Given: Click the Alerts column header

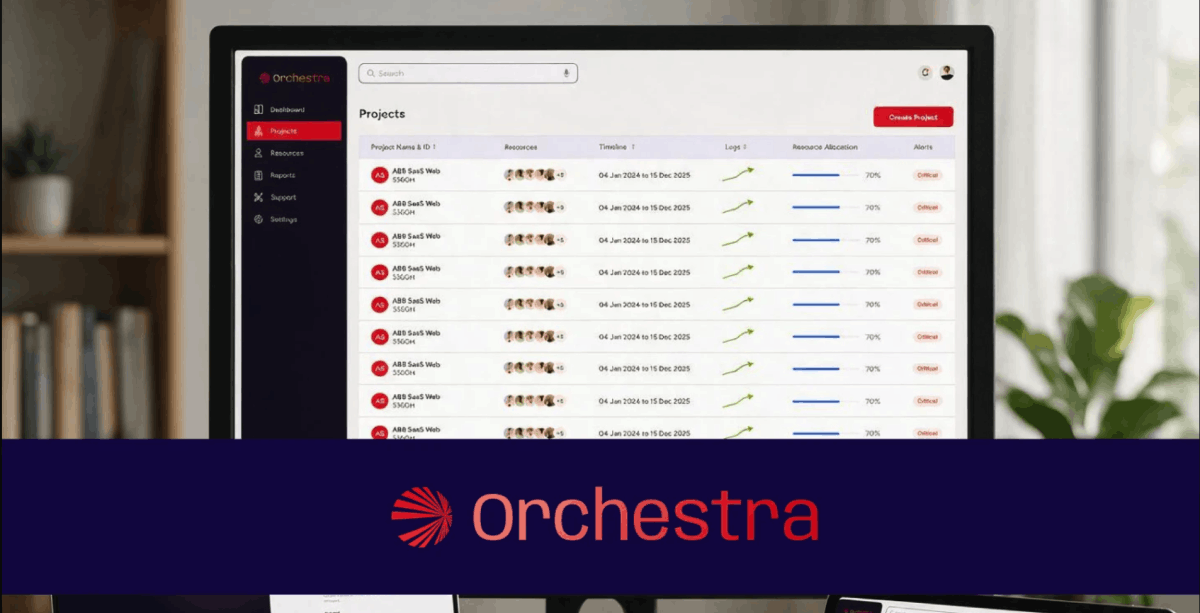Looking at the screenshot, I should (923, 147).
